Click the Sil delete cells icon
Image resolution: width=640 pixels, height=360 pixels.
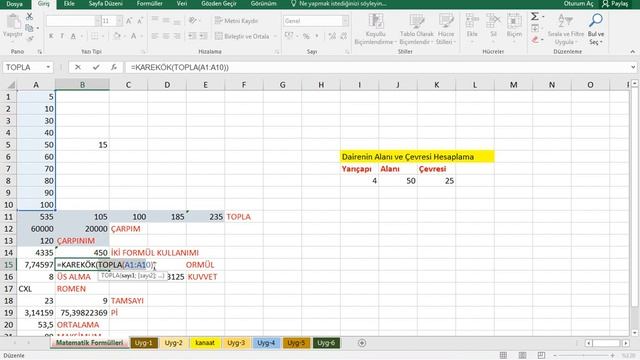[x=493, y=21]
